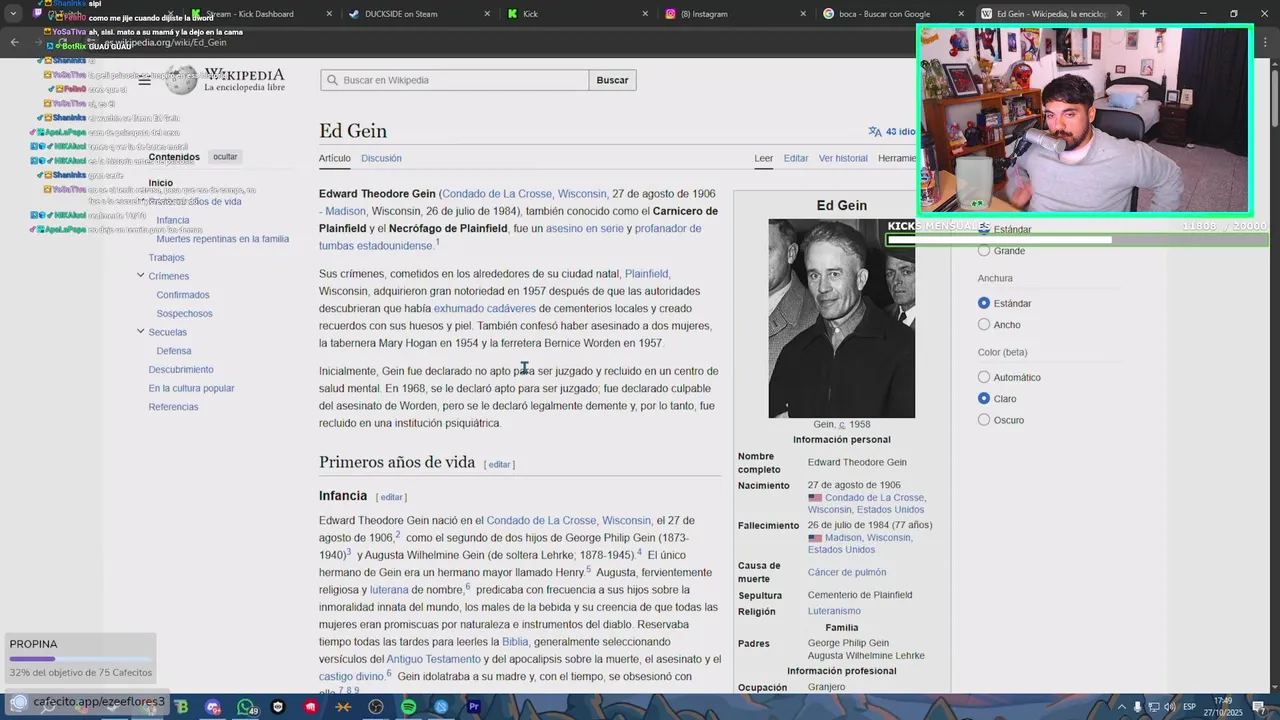Open Cáncer de pulmón infobox link
This screenshot has height=720, width=1280.
point(847,572)
